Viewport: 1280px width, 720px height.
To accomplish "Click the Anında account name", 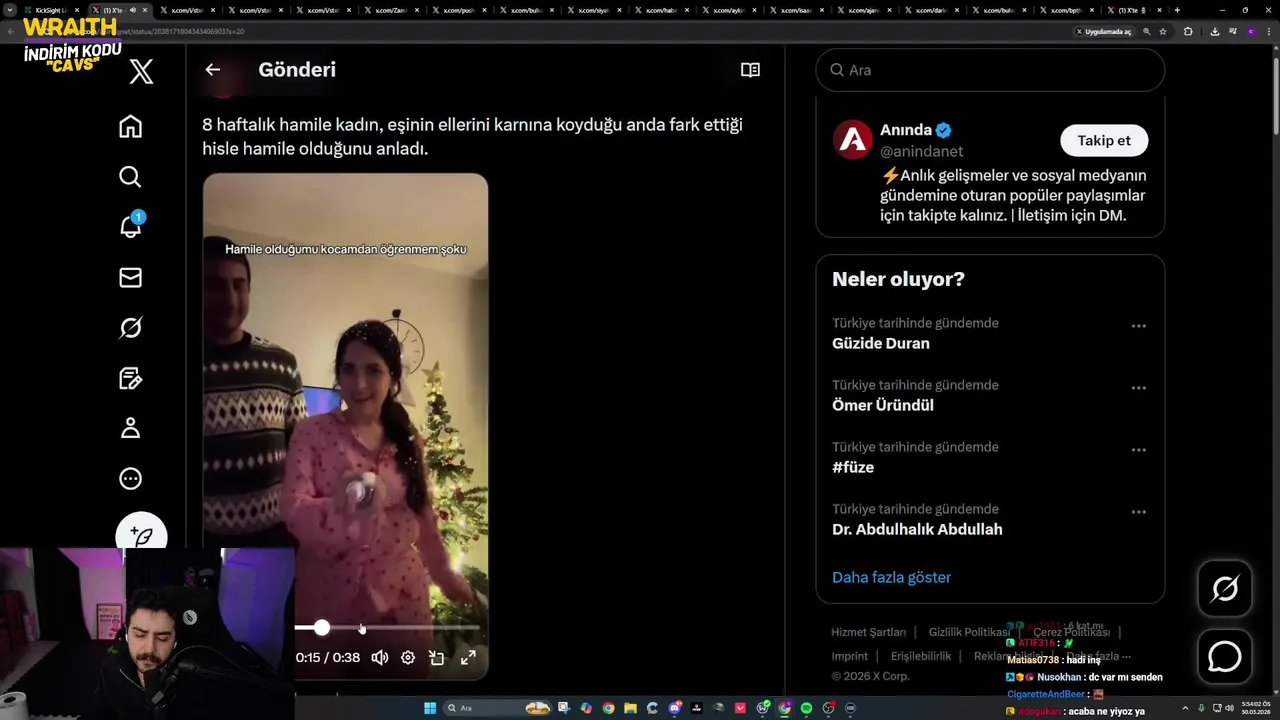I will coord(906,130).
